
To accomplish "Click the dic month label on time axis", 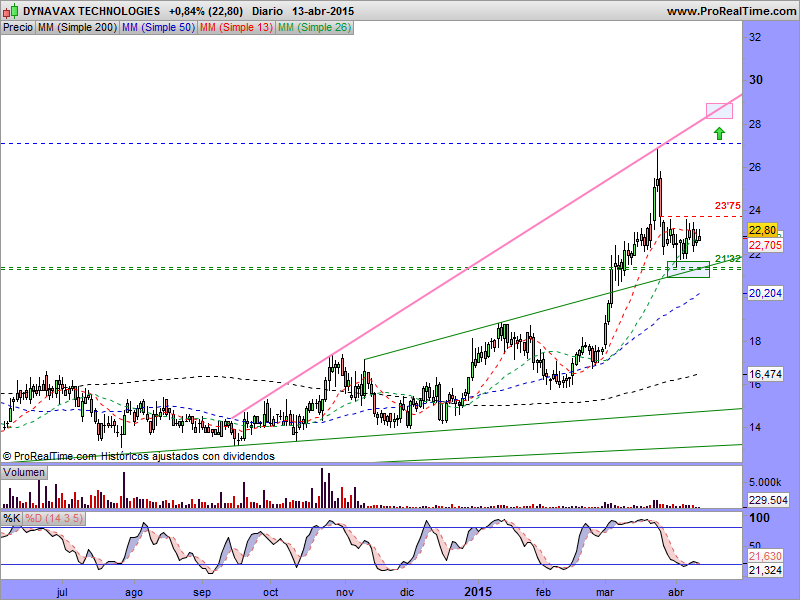I will pyautogui.click(x=407, y=592).
